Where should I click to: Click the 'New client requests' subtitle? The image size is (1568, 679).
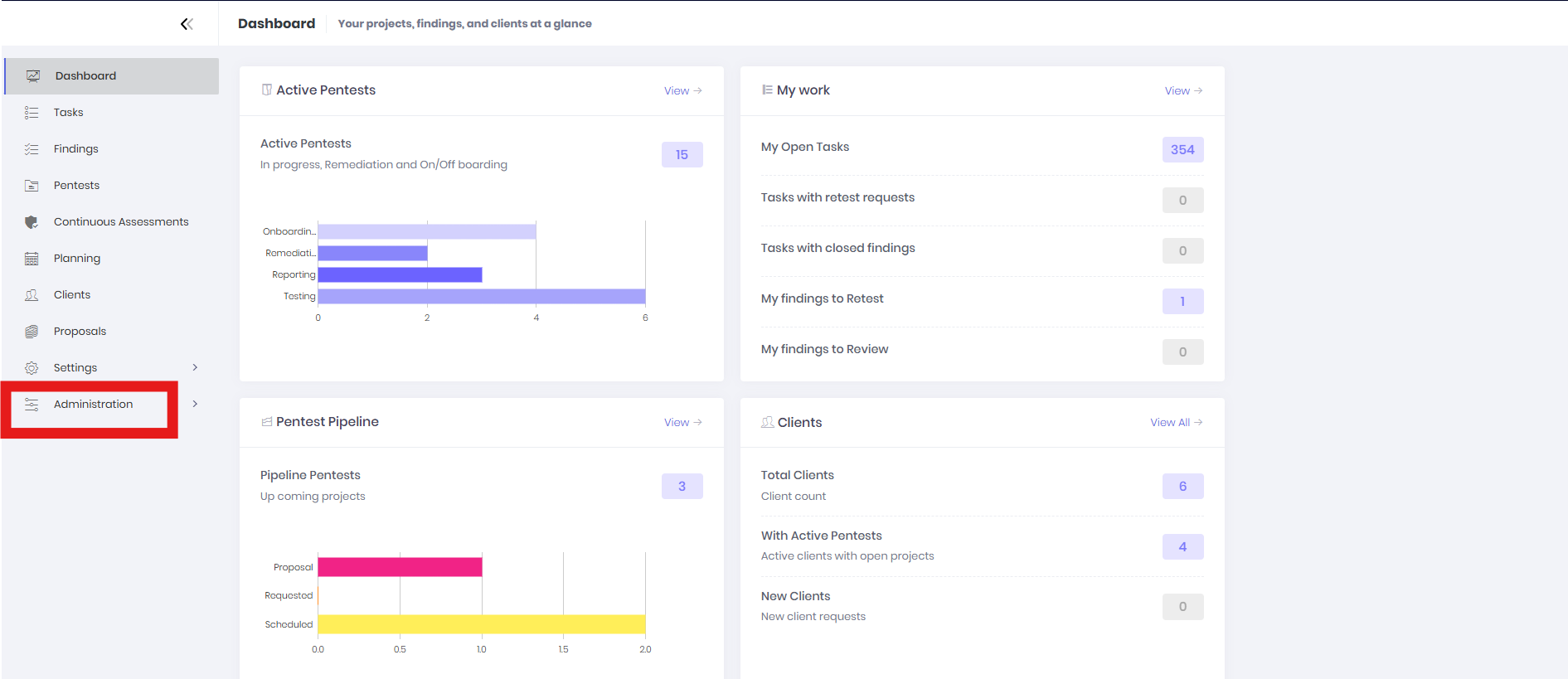pyautogui.click(x=813, y=617)
